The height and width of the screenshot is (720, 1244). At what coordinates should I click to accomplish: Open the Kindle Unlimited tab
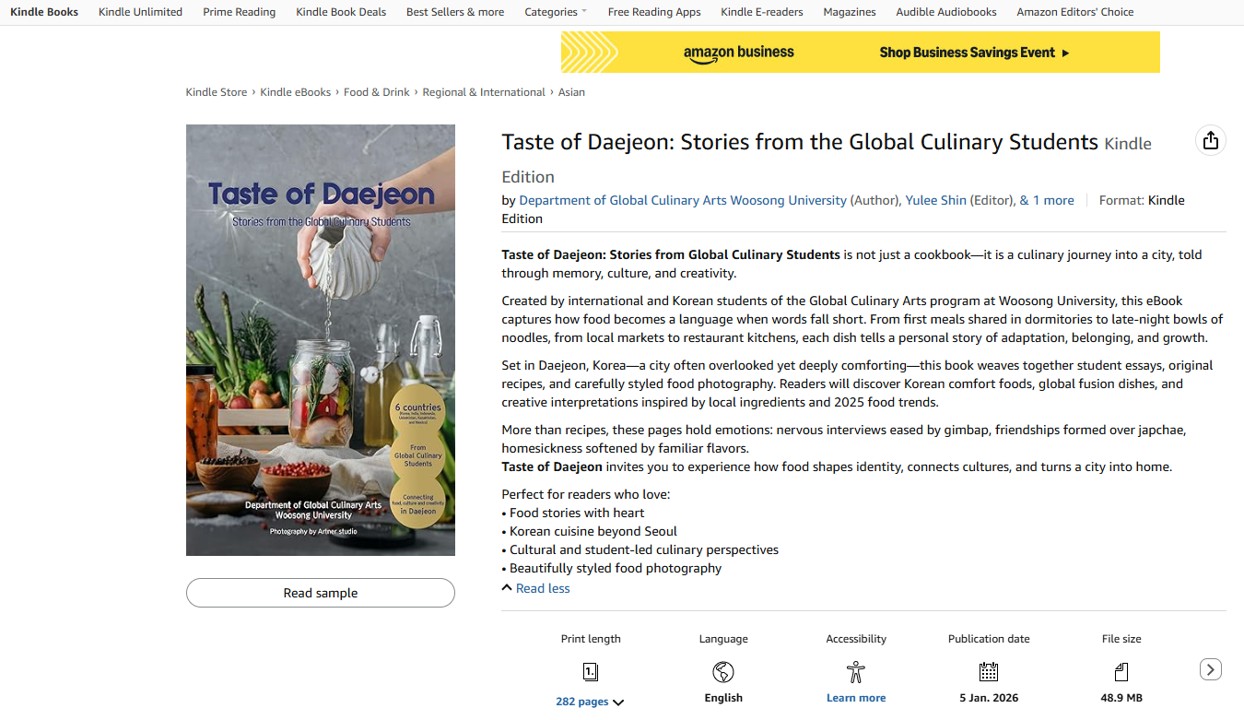pyautogui.click(x=140, y=12)
